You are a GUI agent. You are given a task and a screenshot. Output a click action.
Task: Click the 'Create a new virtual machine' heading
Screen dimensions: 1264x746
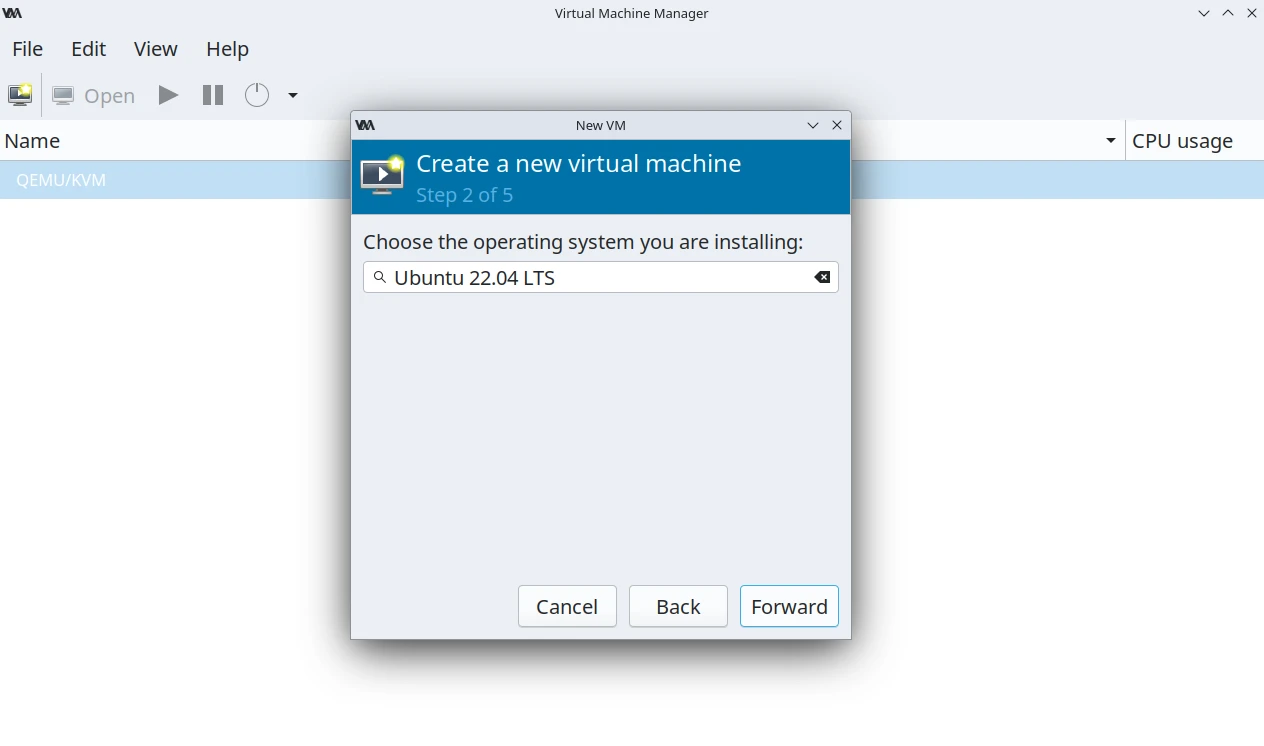click(578, 164)
